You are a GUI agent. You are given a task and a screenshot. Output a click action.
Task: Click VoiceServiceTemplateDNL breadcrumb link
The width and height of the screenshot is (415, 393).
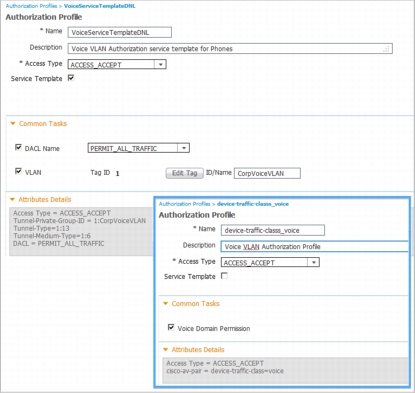point(99,6)
